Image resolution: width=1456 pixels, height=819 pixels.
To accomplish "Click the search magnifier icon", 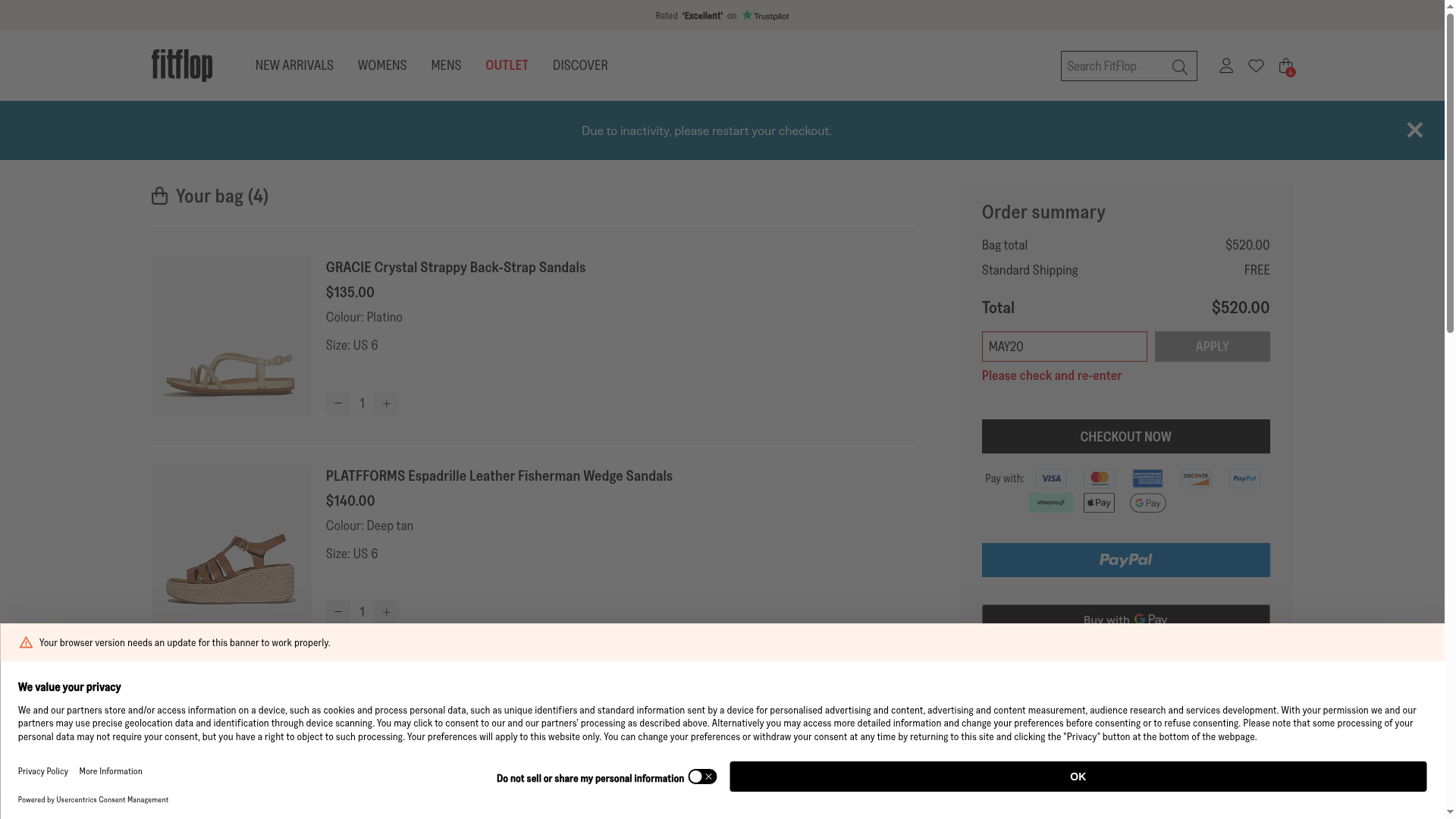I will pos(1179,67).
